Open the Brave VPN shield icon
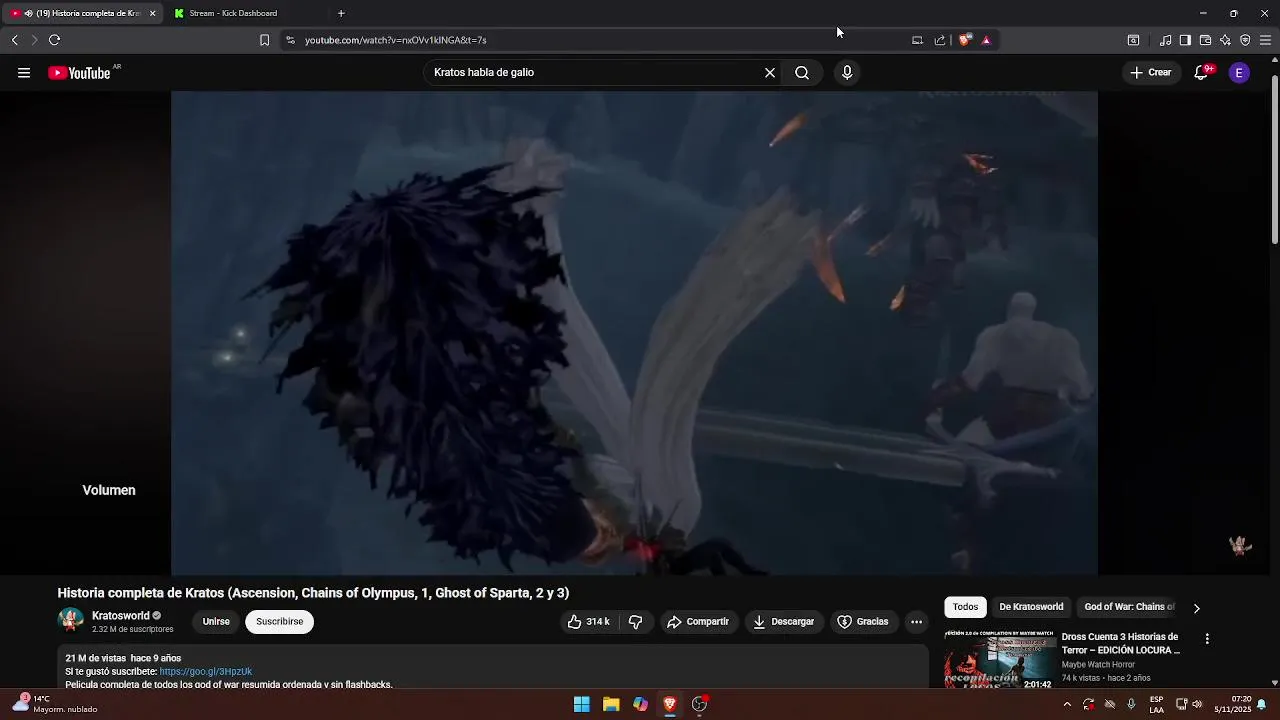 [x=1245, y=40]
